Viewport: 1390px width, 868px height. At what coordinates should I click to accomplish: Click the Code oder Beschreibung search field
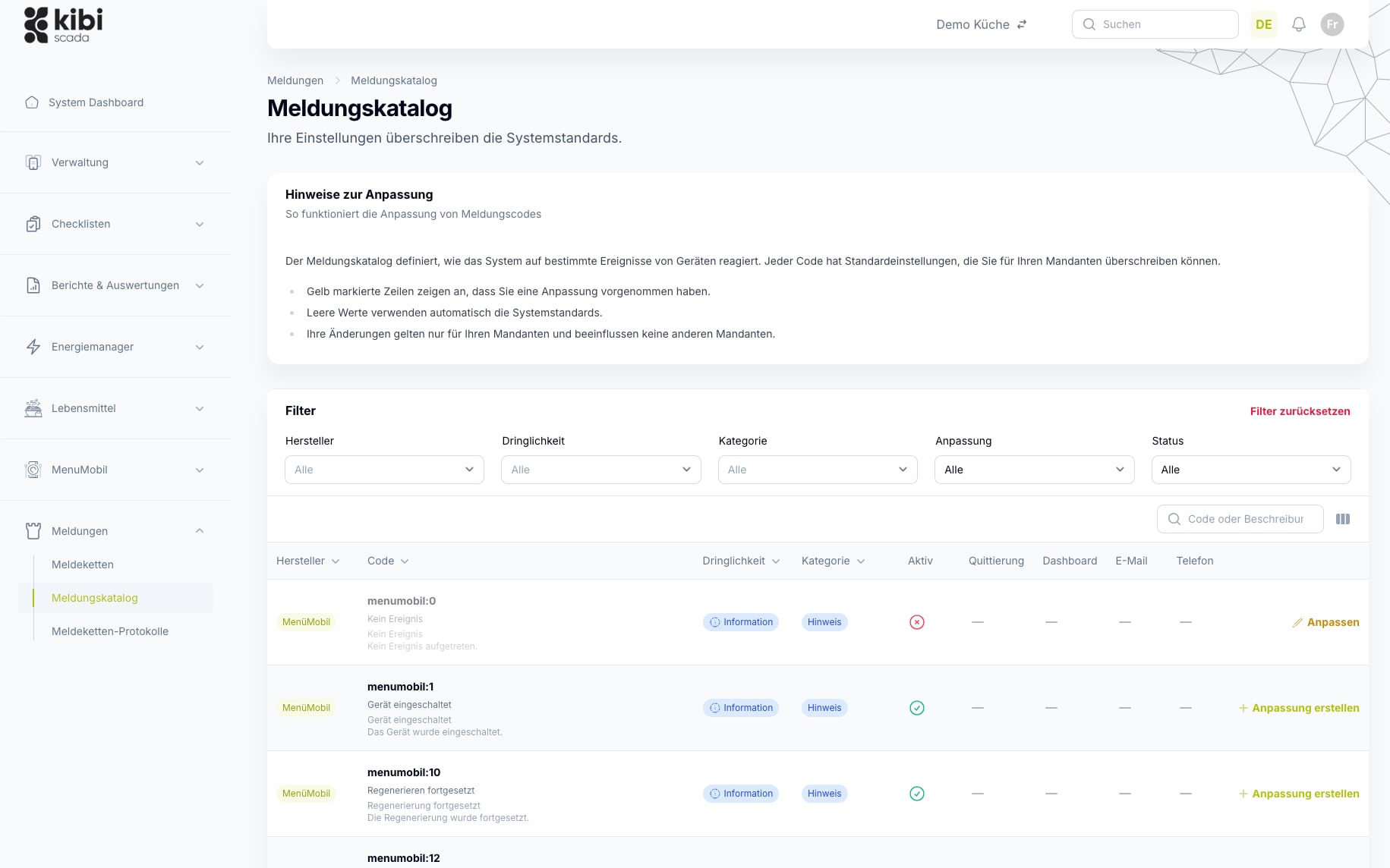click(x=1240, y=519)
